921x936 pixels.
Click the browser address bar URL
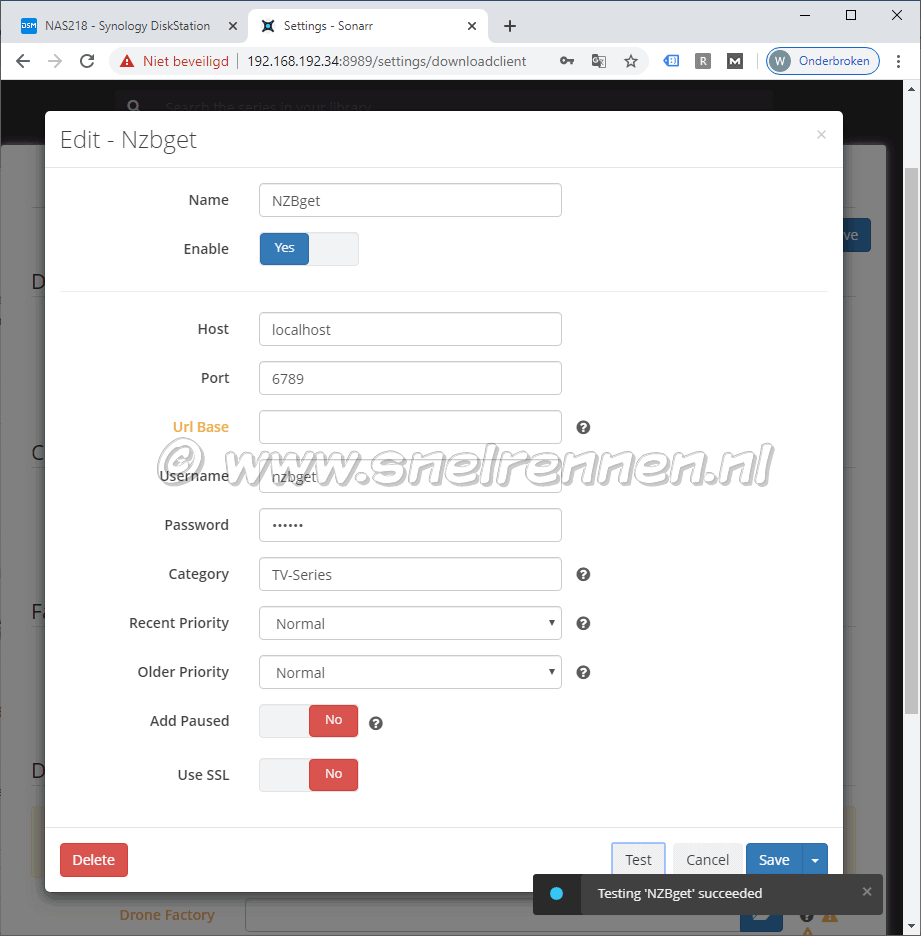tap(386, 61)
